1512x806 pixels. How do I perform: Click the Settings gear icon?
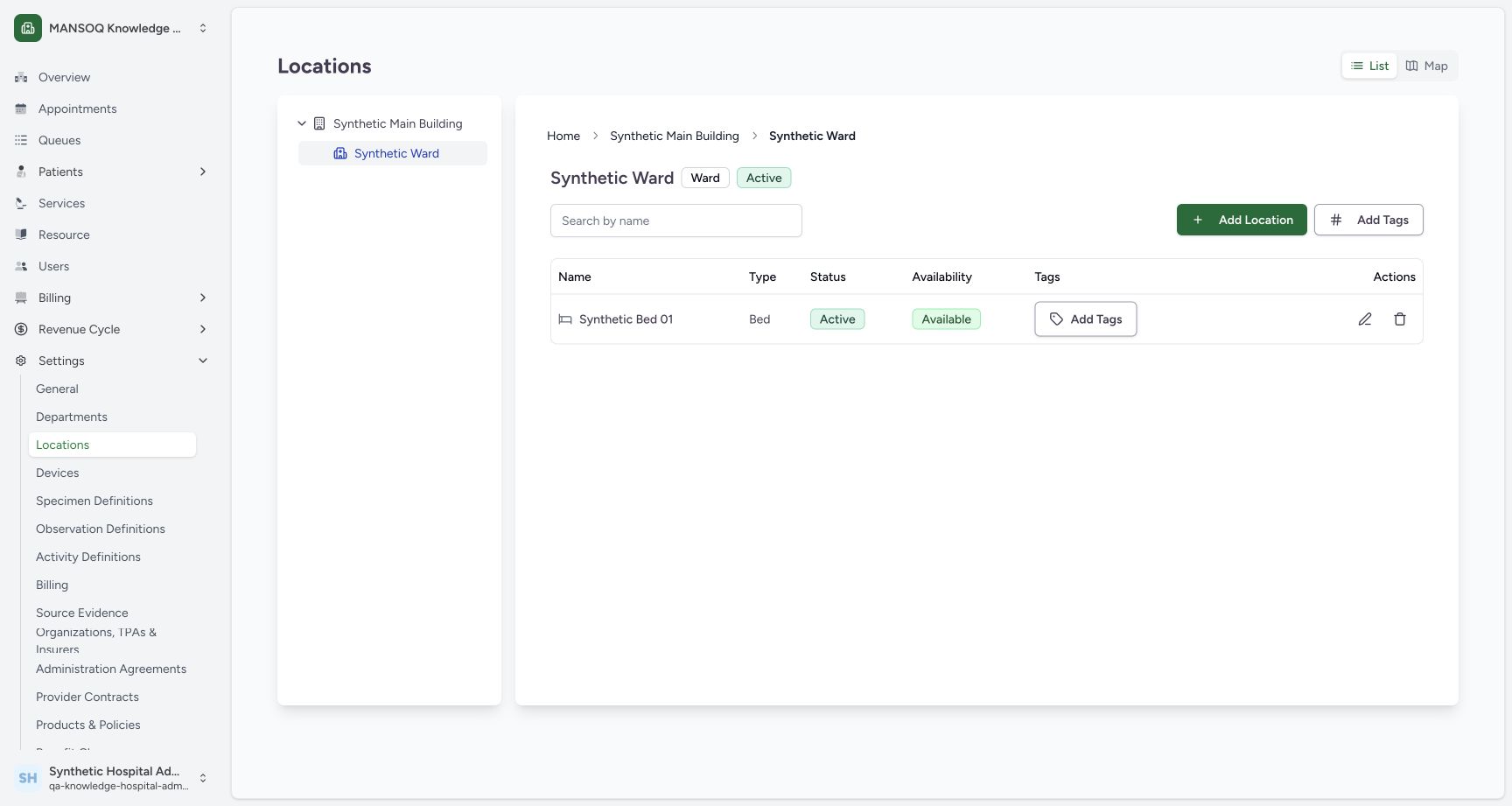(21, 361)
